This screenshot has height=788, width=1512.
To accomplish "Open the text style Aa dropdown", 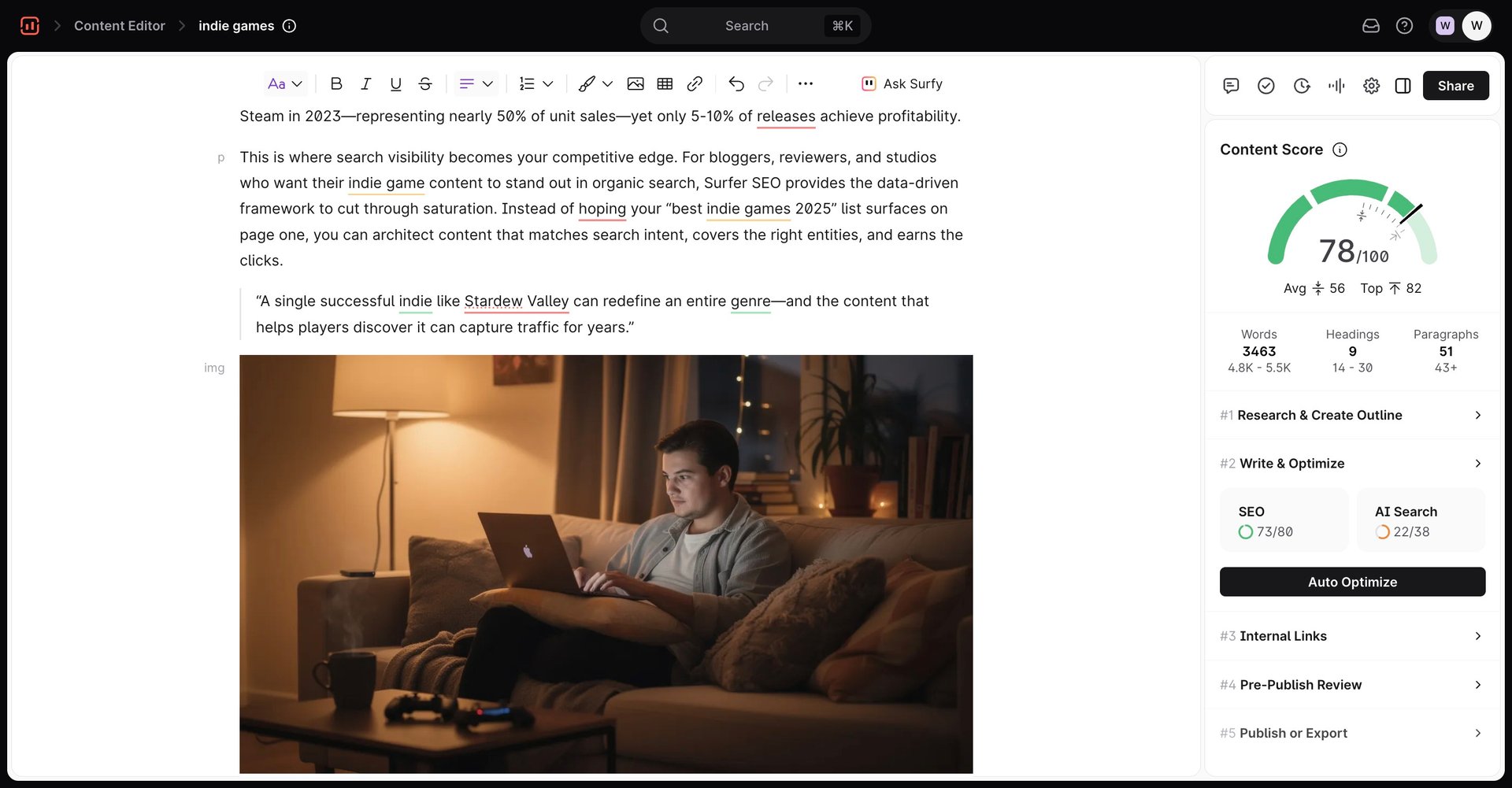I will 285,83.
